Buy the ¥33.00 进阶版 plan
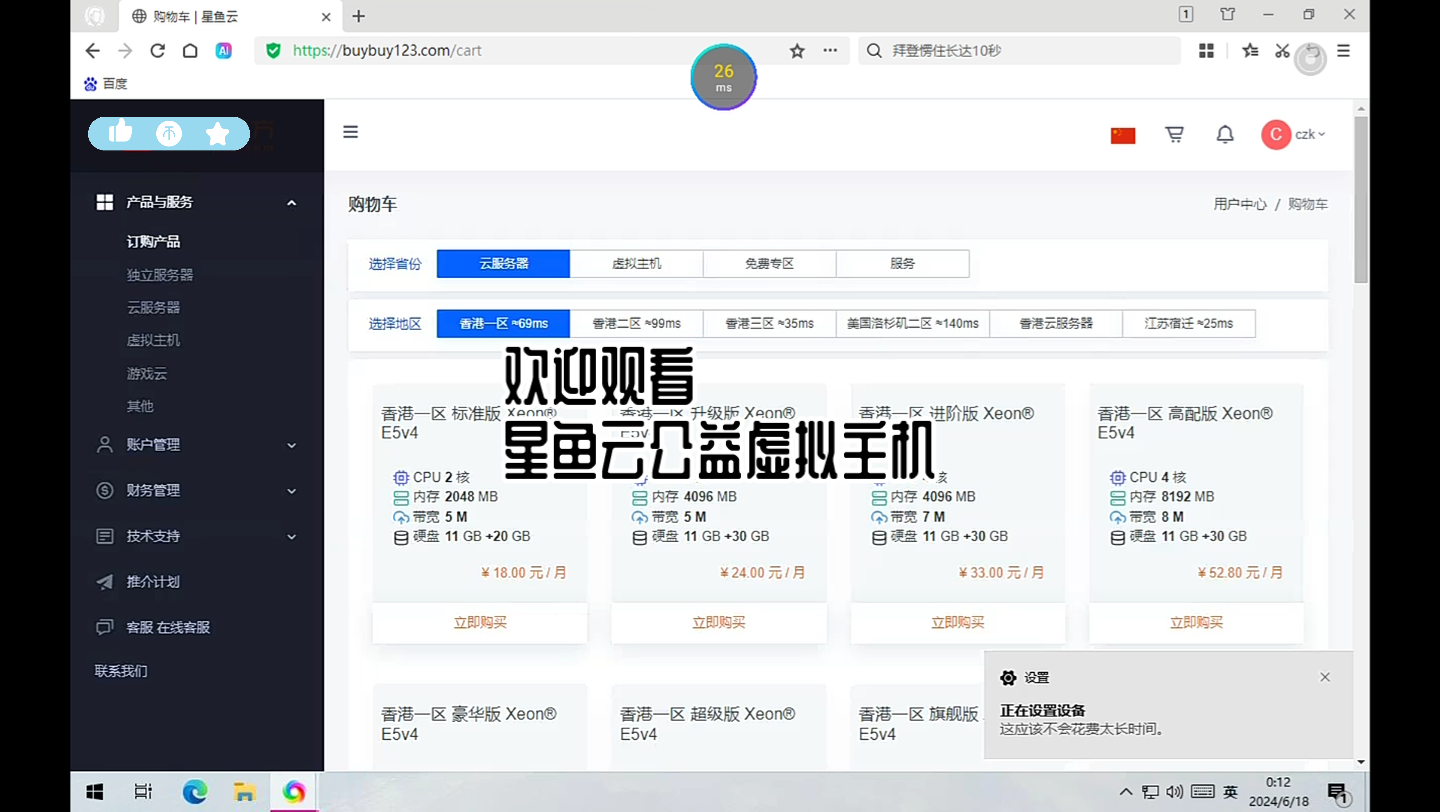The image size is (1440, 812). pos(958,622)
